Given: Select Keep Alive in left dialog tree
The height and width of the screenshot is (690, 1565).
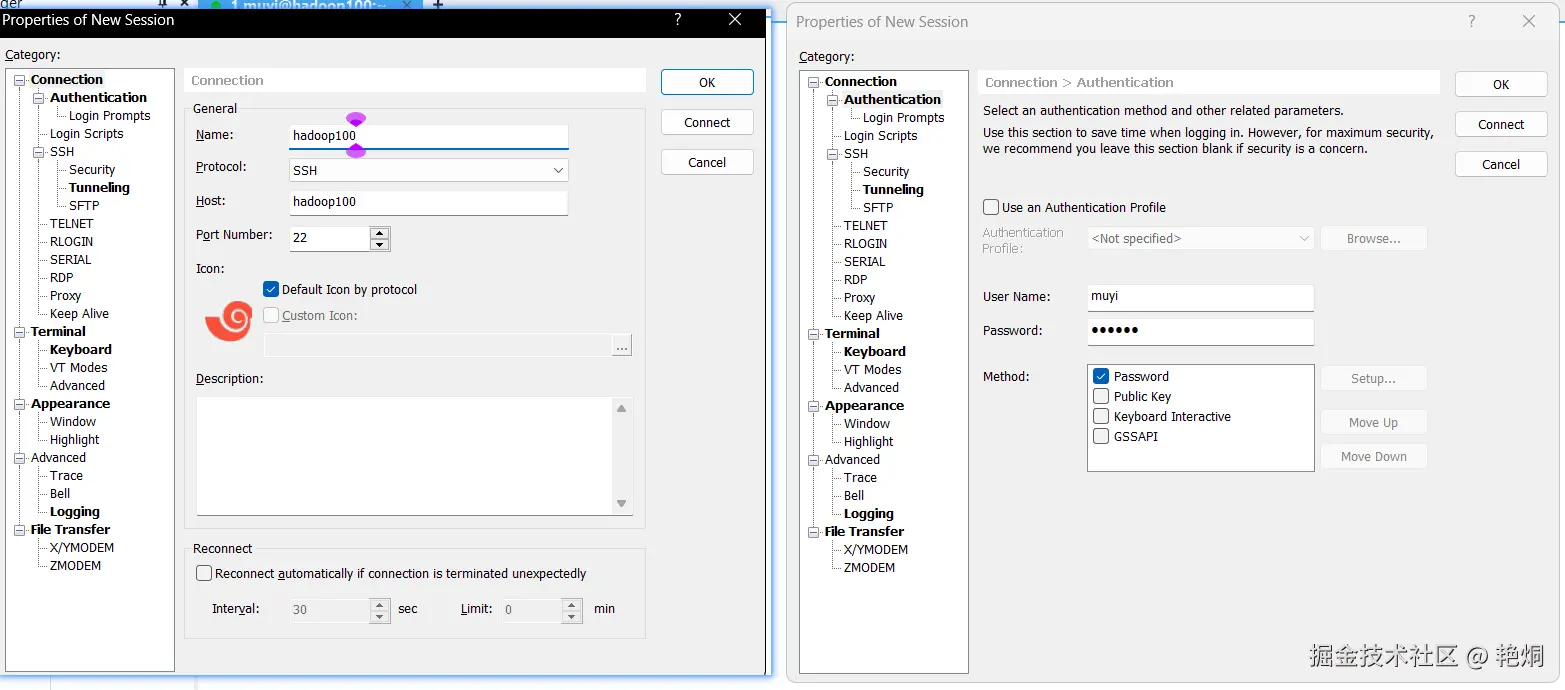Looking at the screenshot, I should [x=79, y=314].
